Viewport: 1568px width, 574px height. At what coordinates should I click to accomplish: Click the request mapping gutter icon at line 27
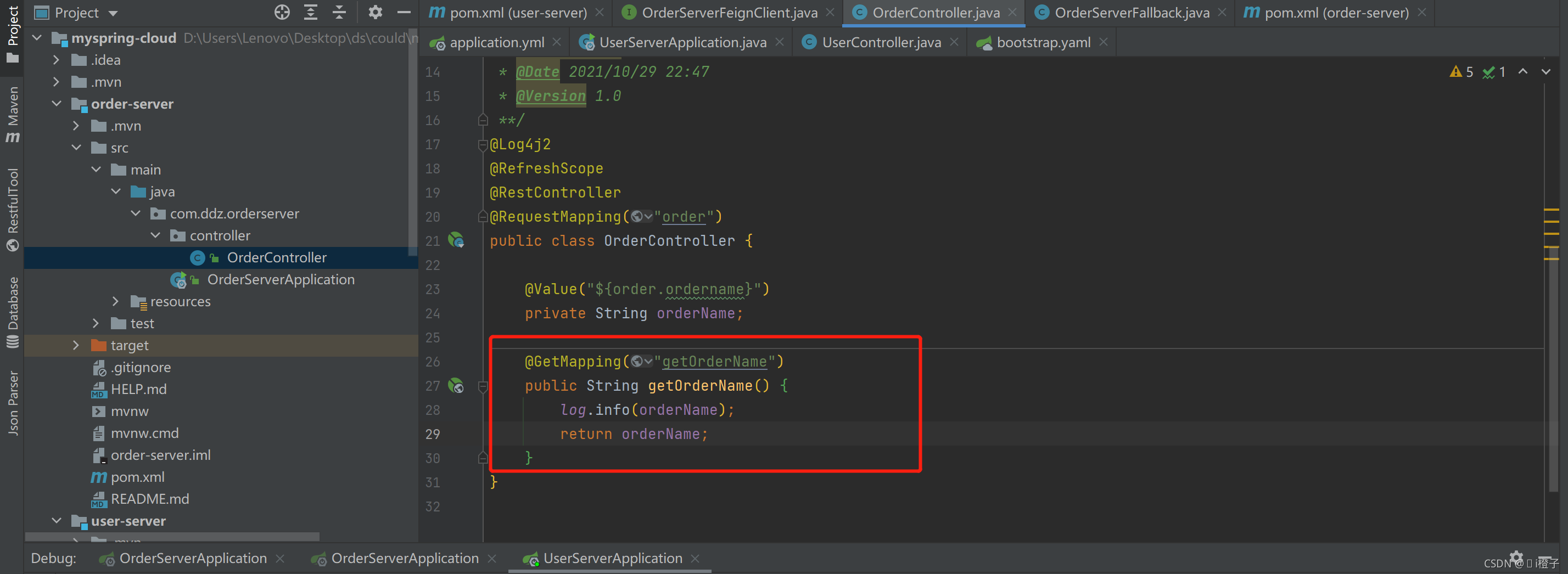coord(456,385)
